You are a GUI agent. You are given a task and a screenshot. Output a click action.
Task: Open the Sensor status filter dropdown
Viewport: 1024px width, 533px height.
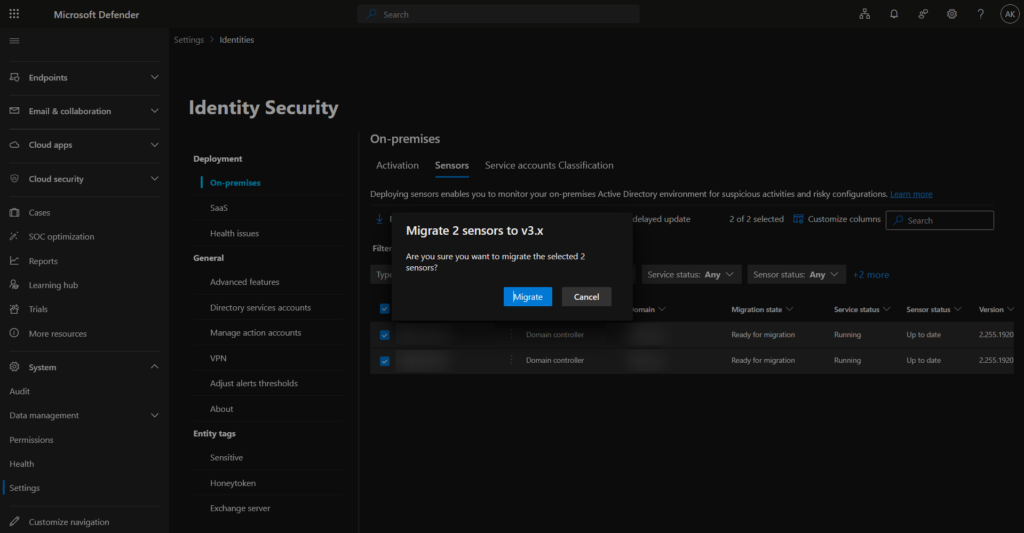pos(796,274)
